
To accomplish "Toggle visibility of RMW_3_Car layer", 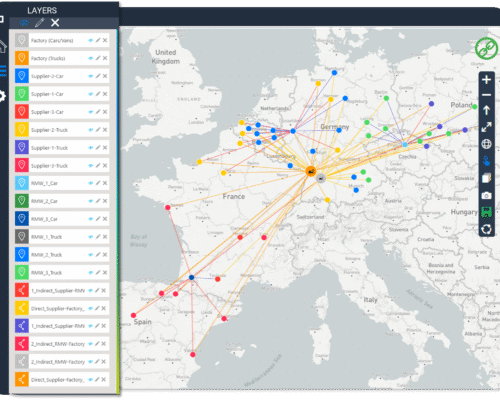I will pyautogui.click(x=90, y=219).
